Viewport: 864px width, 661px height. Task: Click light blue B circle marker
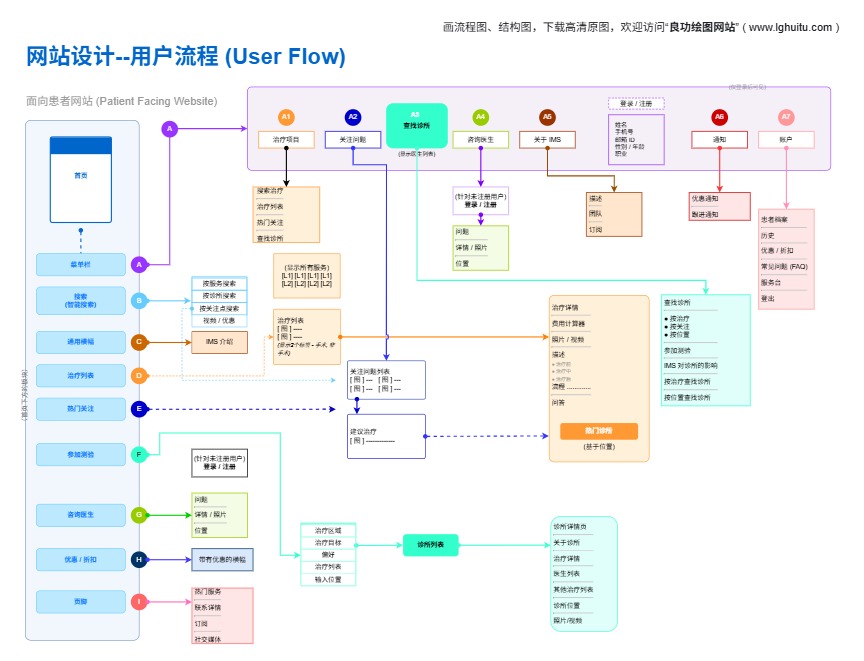(x=139, y=301)
